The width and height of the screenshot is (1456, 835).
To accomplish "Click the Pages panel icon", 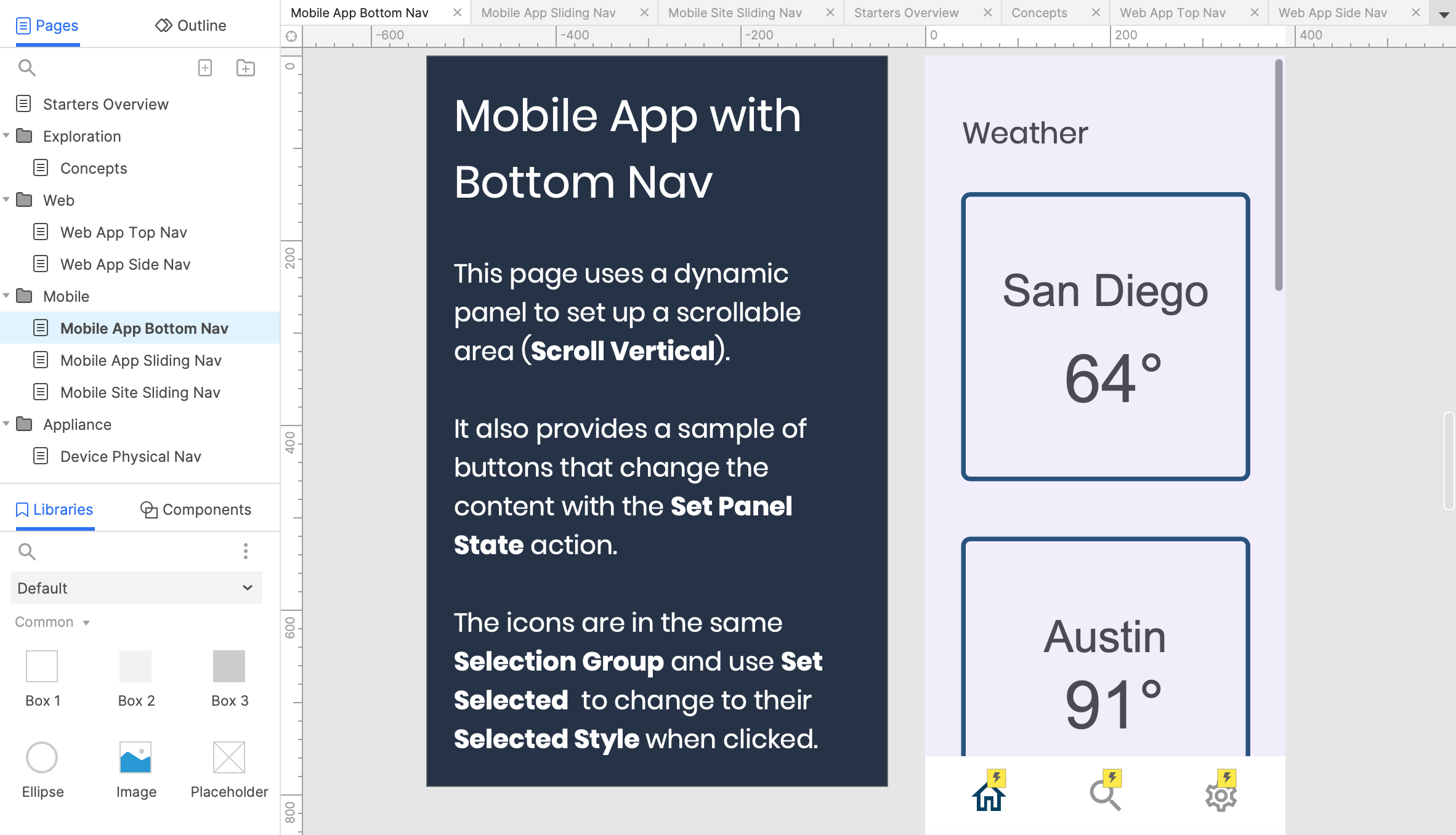I will 23,25.
